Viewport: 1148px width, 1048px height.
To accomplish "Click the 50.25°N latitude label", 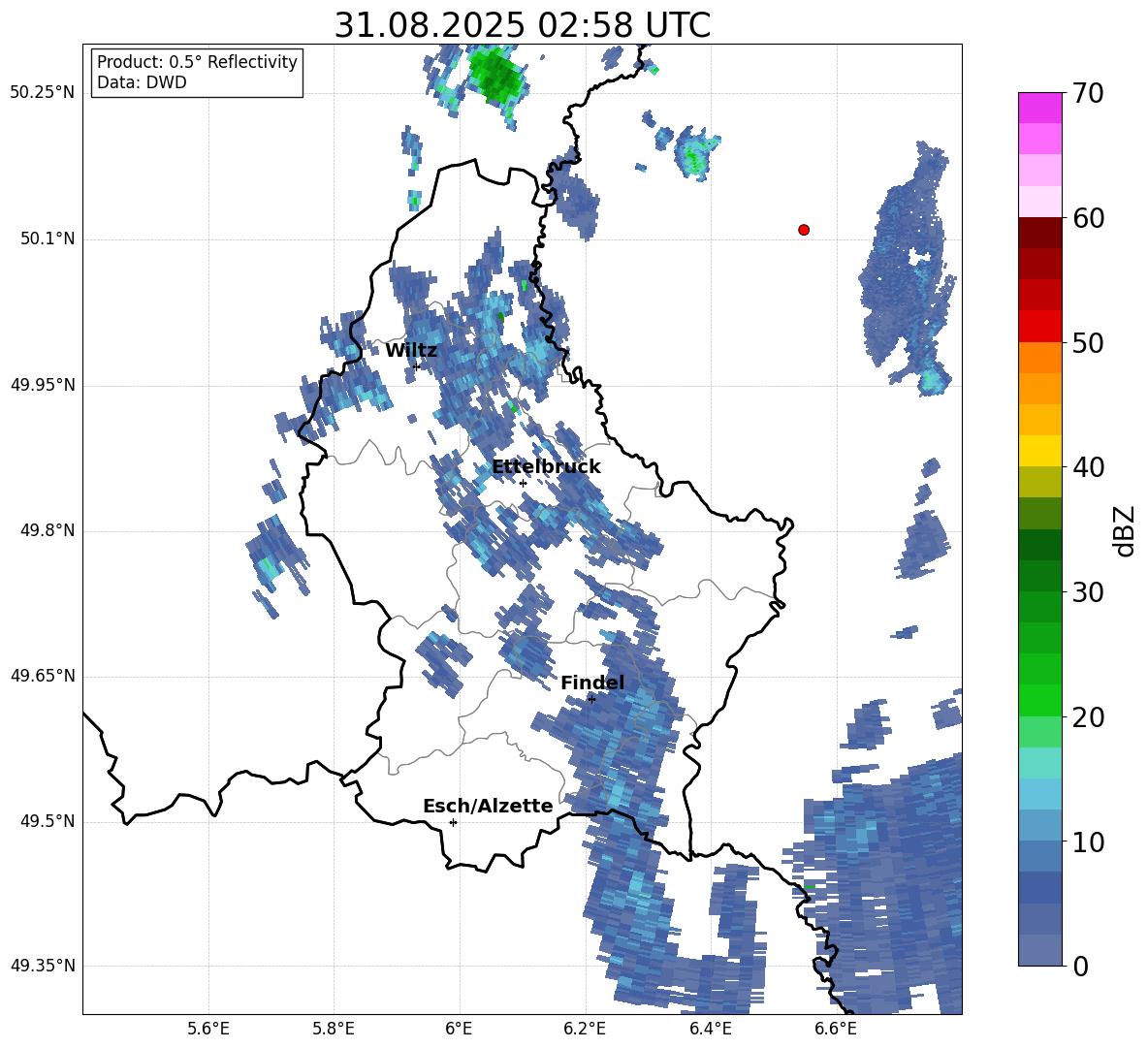I will (42, 93).
